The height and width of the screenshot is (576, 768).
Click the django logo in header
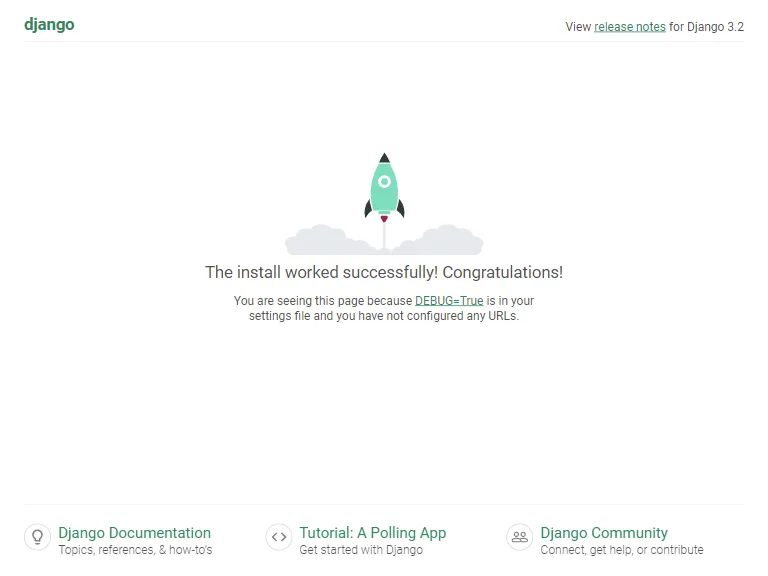[x=49, y=24]
